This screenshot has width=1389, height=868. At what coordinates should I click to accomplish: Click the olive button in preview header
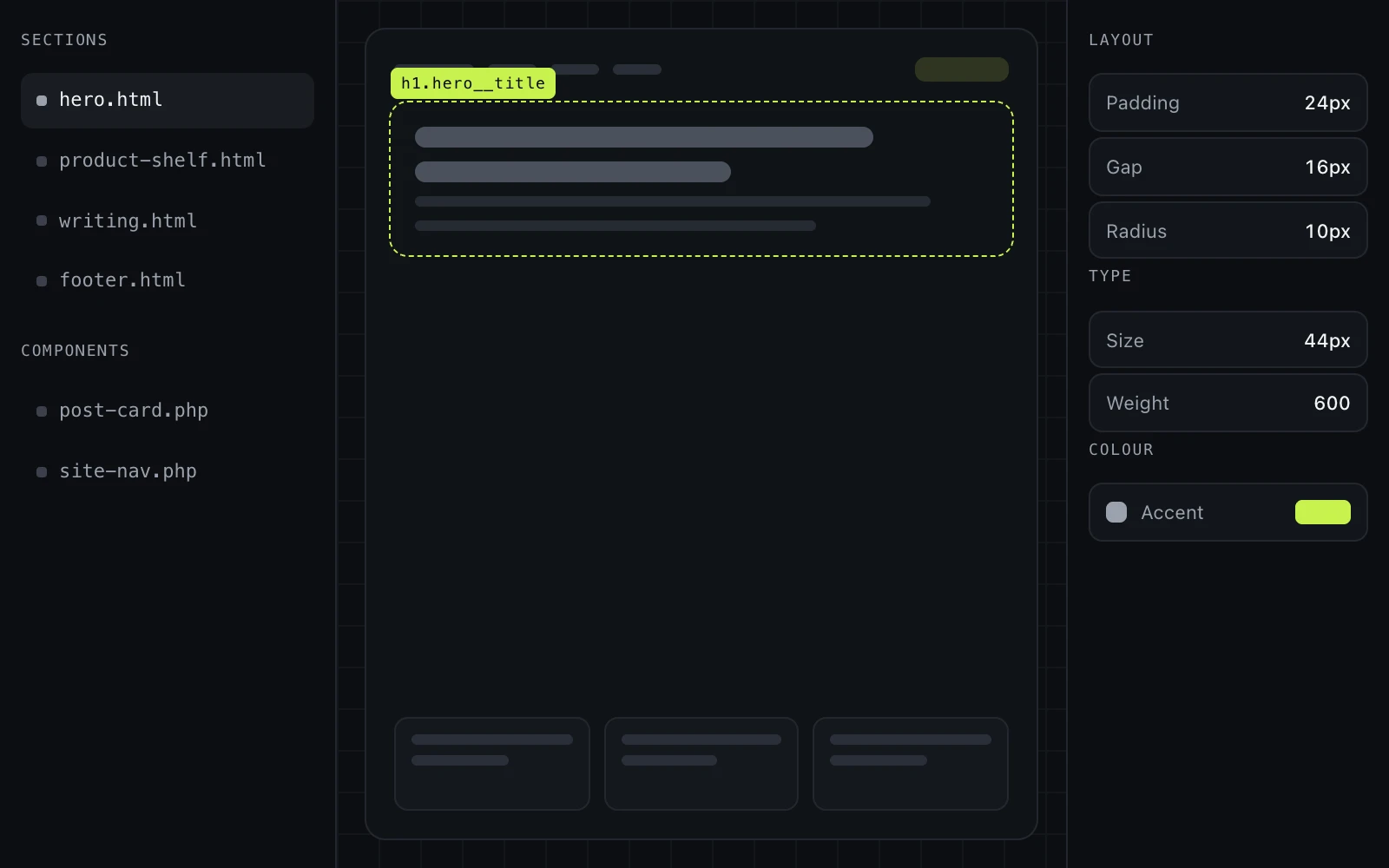coord(962,69)
